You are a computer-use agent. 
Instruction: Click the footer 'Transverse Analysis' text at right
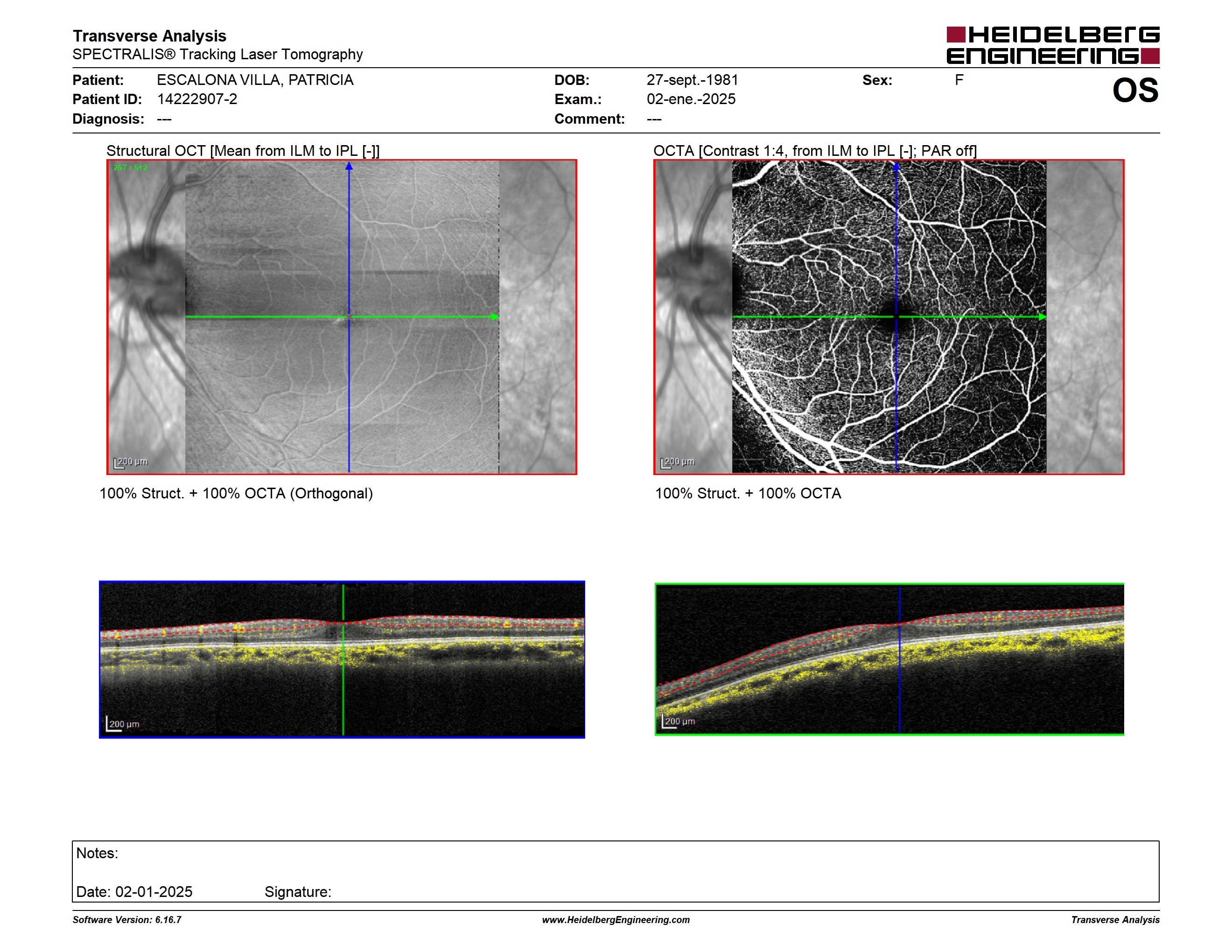point(1115,919)
